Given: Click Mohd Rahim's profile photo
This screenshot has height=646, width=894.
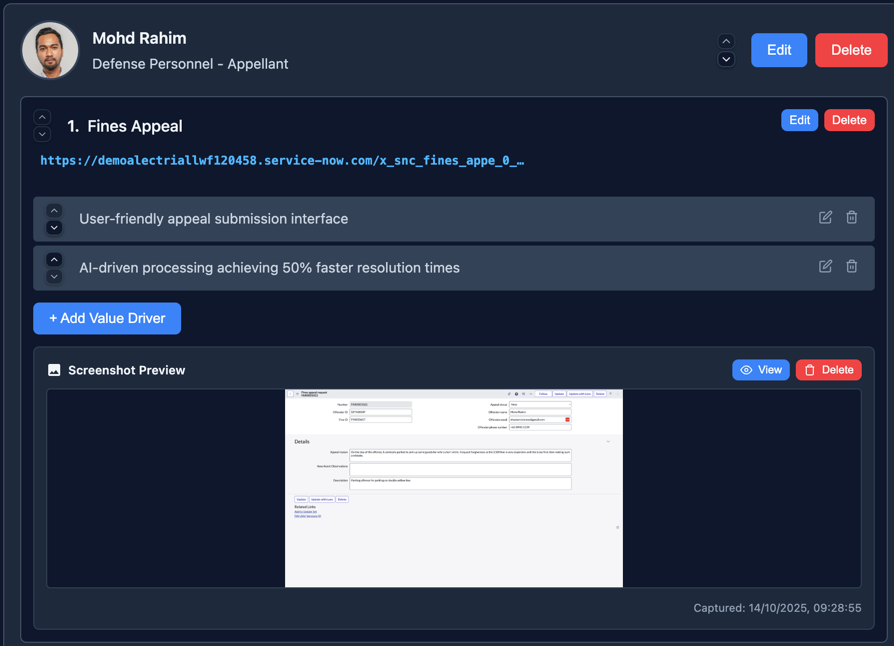Looking at the screenshot, I should pos(50,50).
